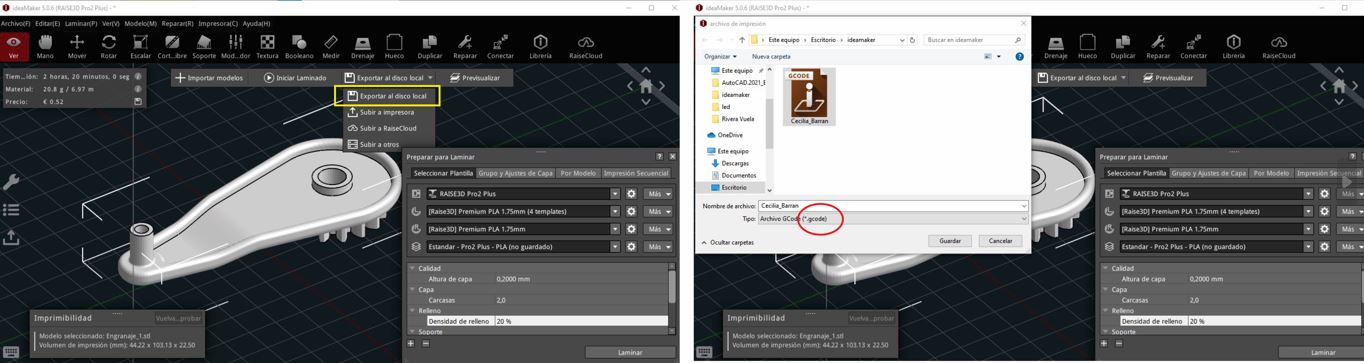The image size is (1364, 363).
Task: Collapse the Relleno section in left window
Action: (x=411, y=310)
